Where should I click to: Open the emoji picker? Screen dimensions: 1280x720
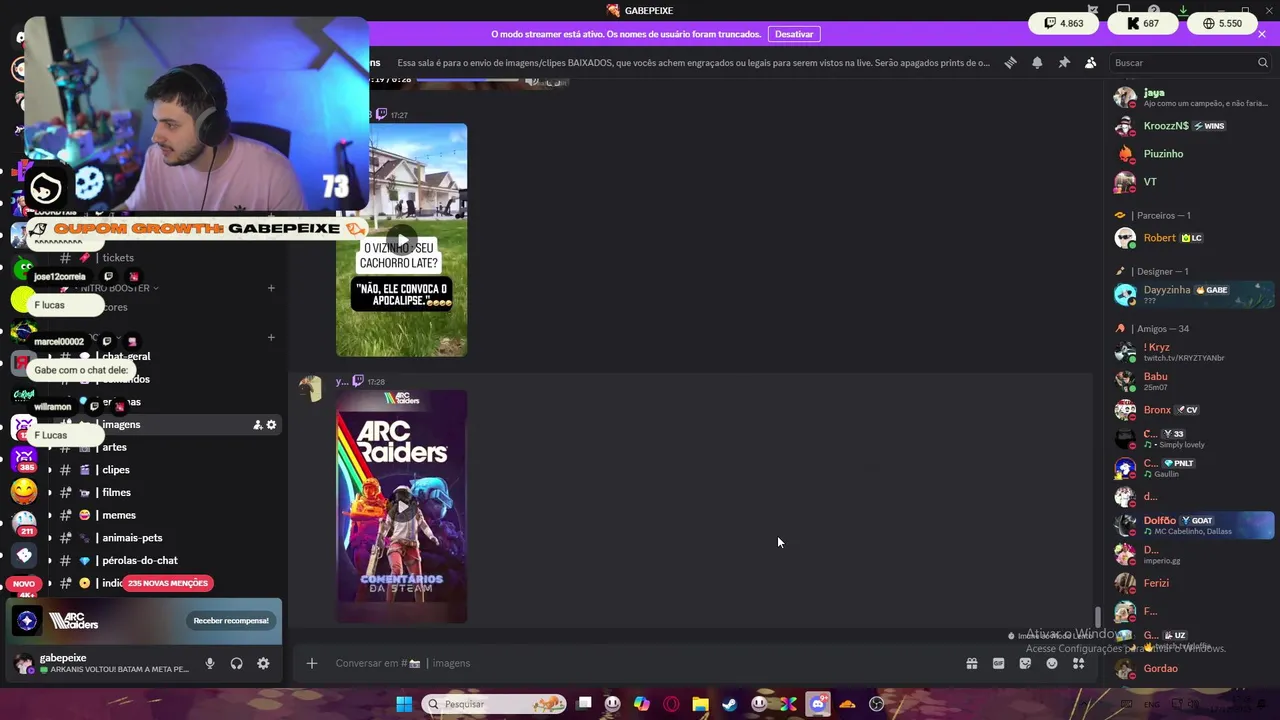point(1052,663)
